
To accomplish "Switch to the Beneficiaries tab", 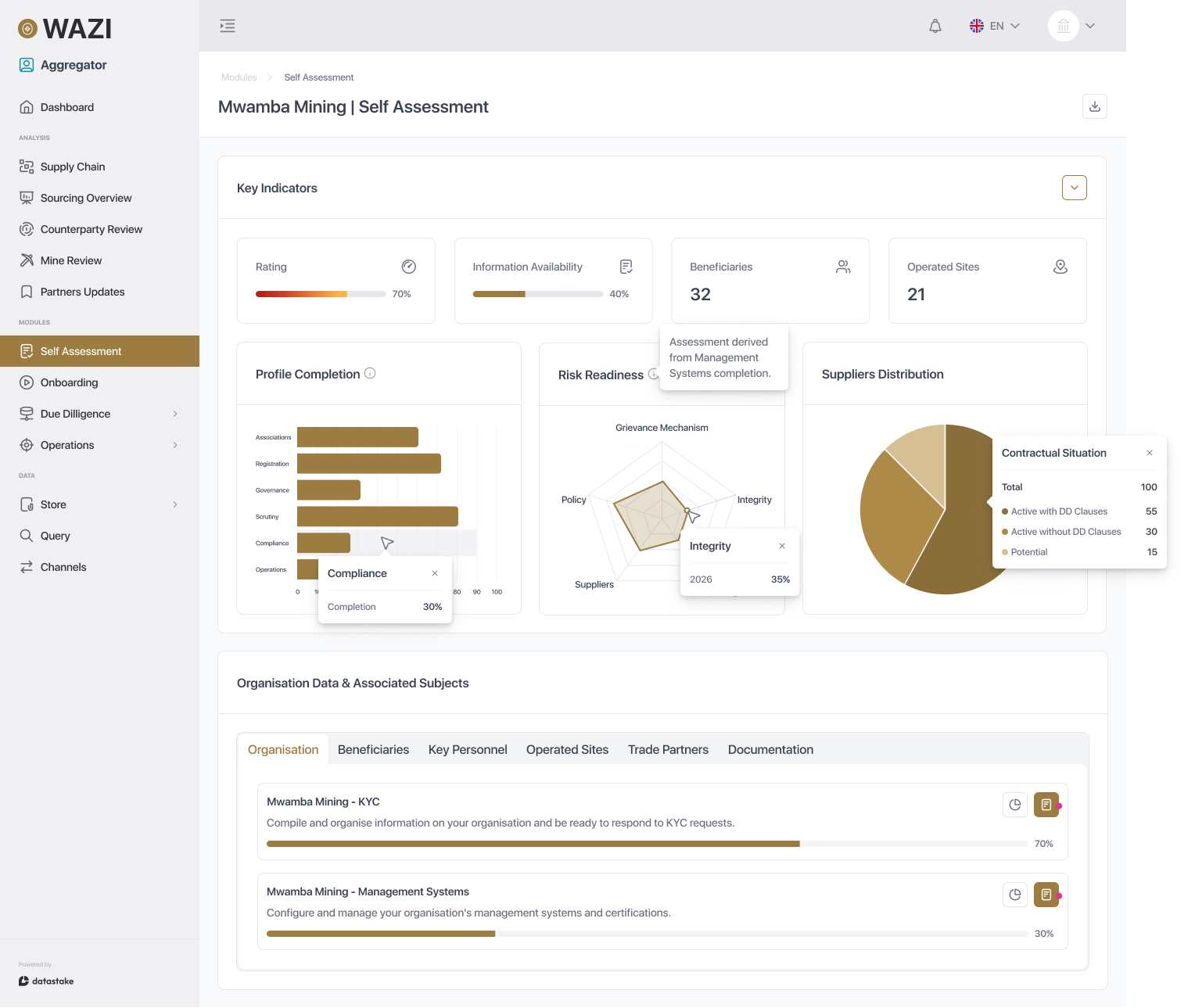I will tap(373, 749).
